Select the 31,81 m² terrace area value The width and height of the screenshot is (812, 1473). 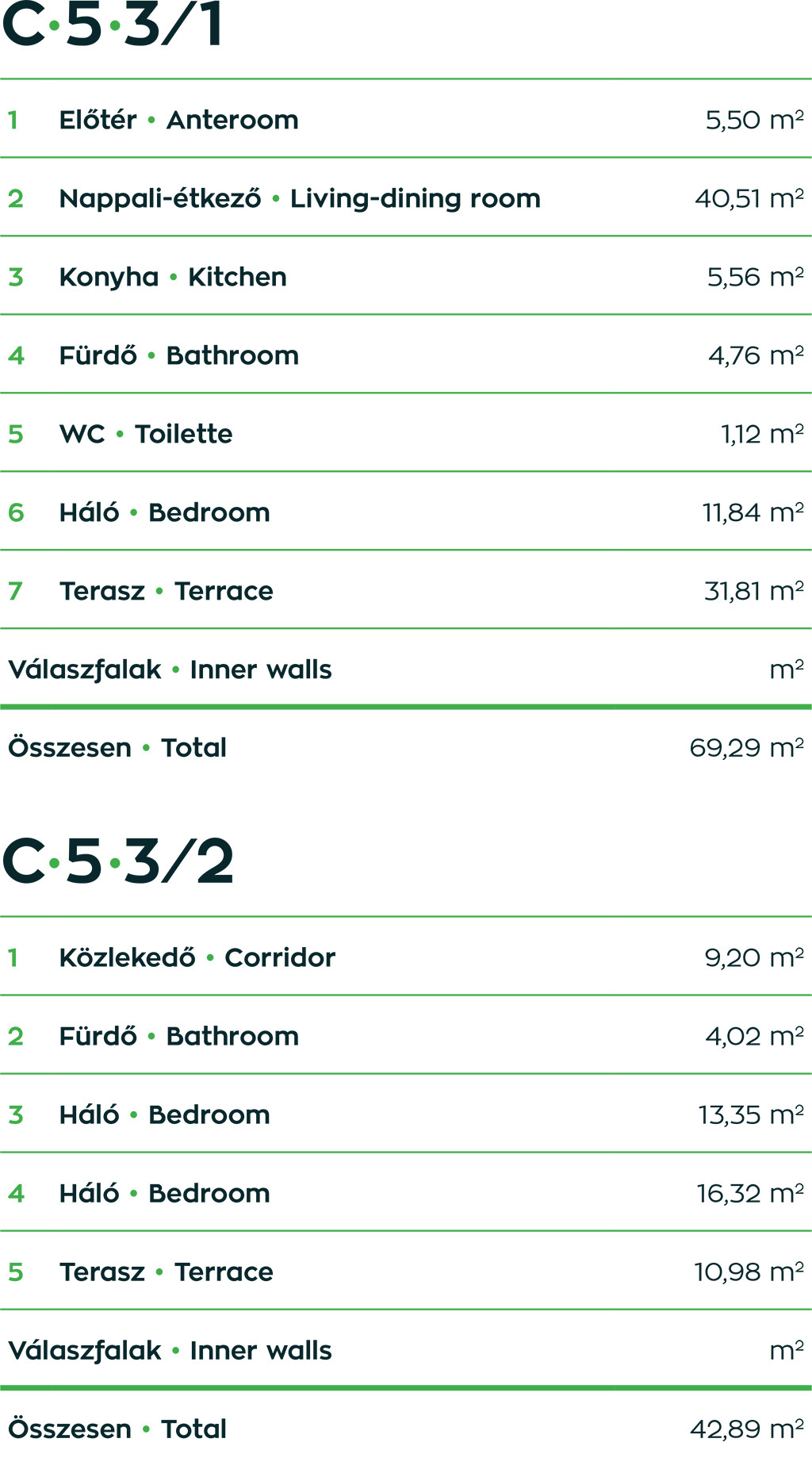[x=753, y=591]
